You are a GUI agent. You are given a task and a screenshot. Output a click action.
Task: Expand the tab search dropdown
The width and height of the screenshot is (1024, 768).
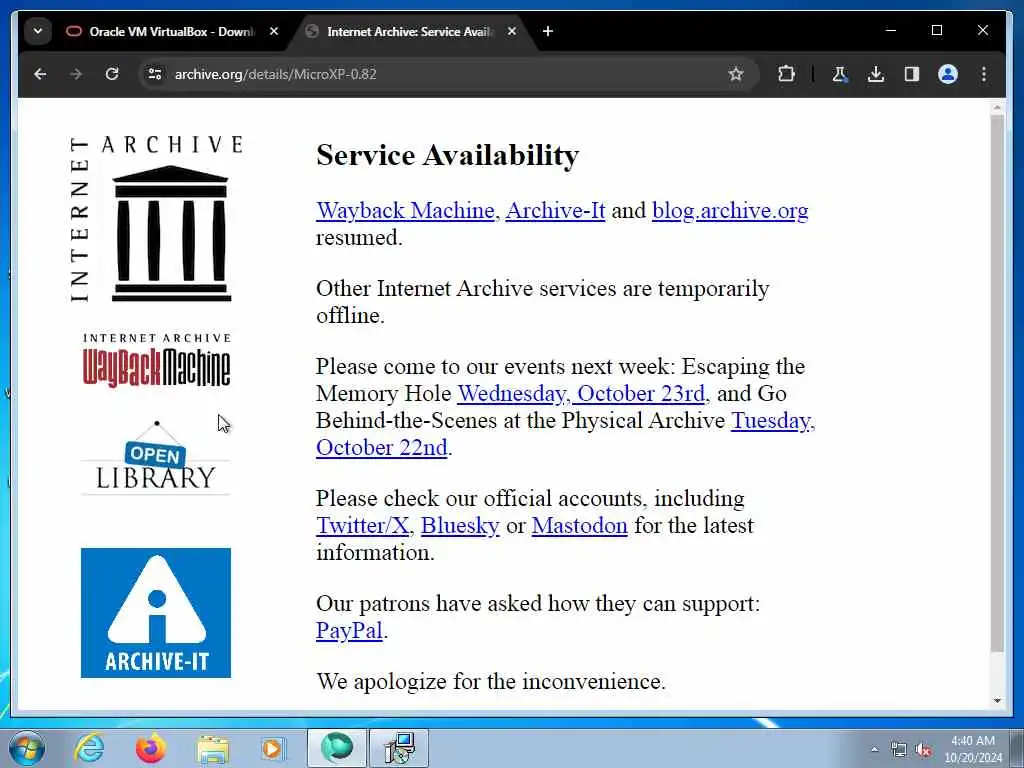38,31
